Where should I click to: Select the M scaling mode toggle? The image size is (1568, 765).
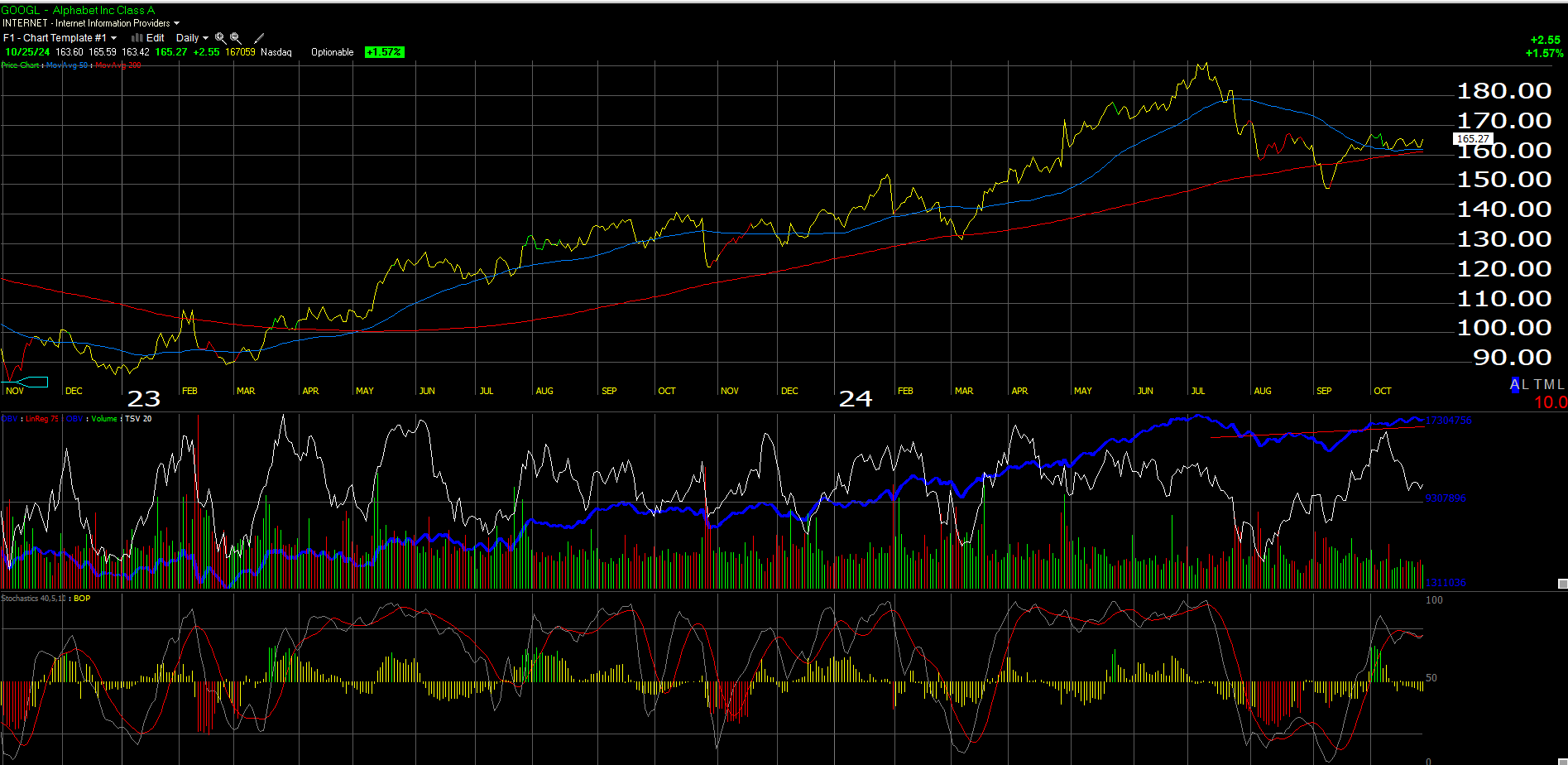coord(1550,385)
